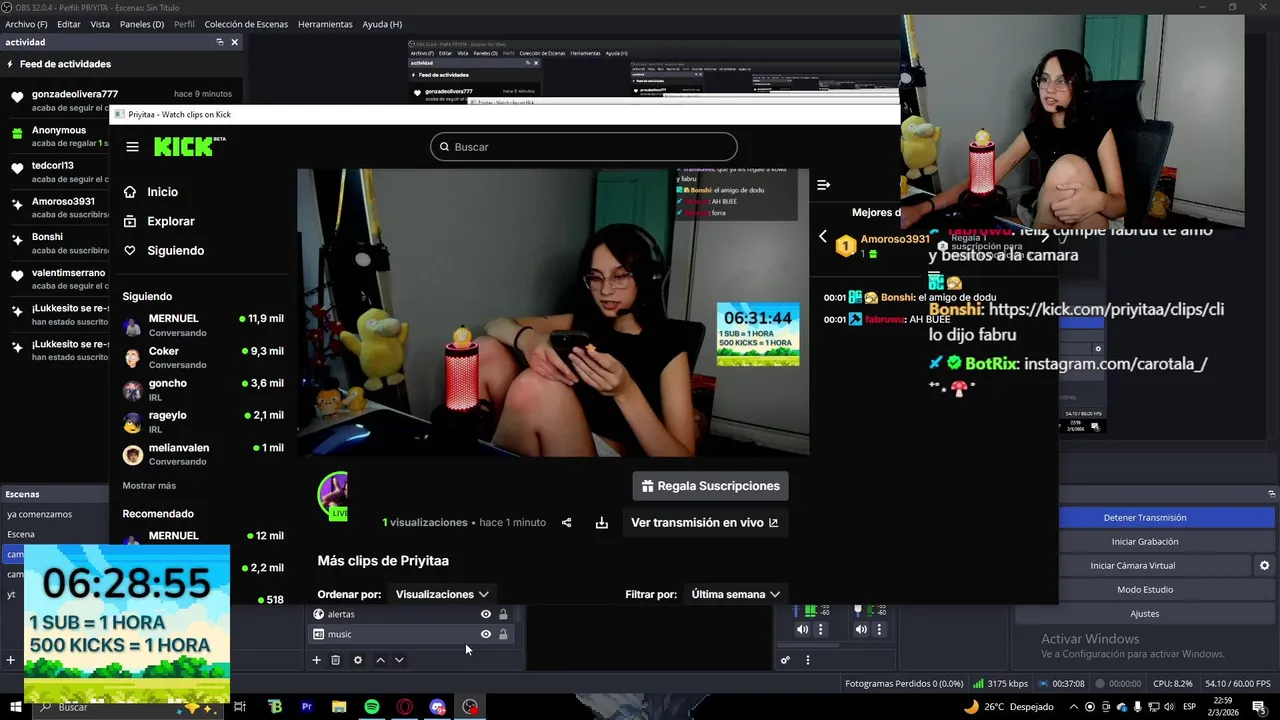Select the yt scene
The width and height of the screenshot is (1280, 720).
12,594
